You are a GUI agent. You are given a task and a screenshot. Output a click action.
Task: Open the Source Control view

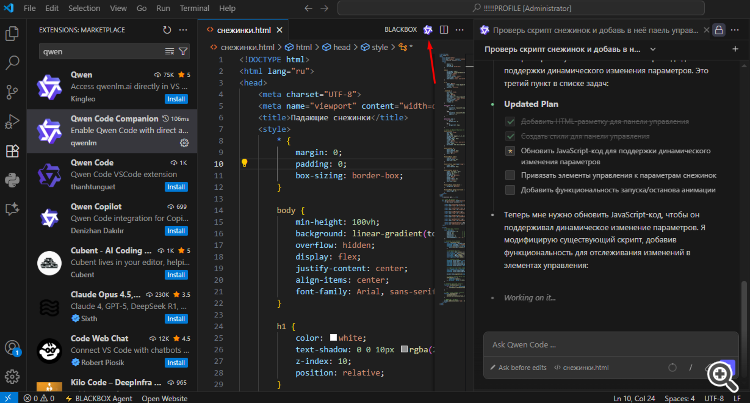(x=12, y=92)
